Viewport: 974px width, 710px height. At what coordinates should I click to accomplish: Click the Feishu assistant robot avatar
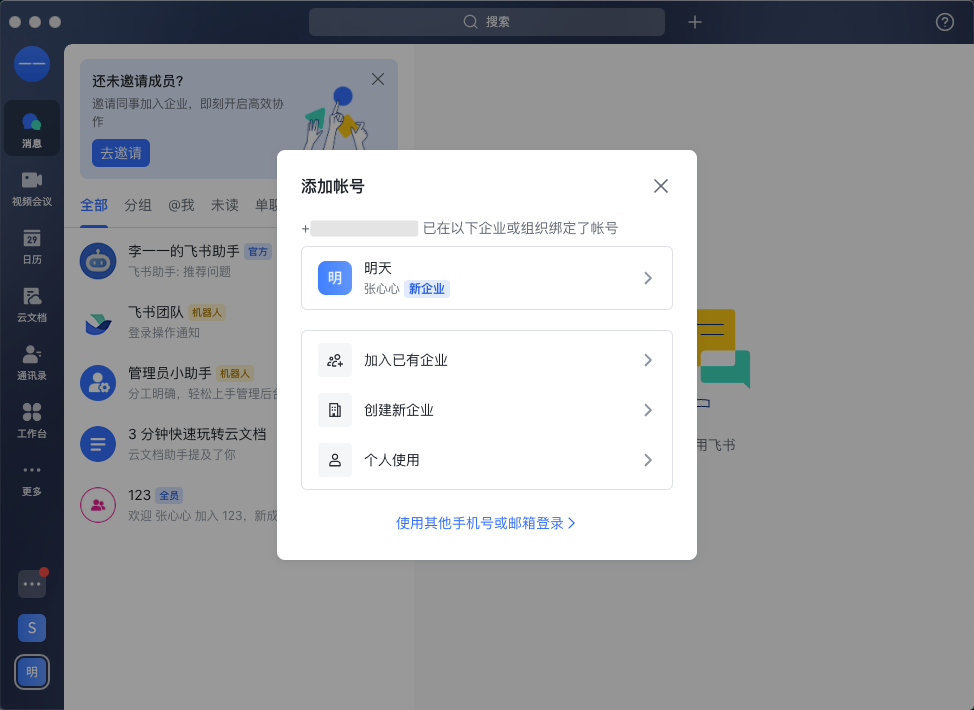pyautogui.click(x=98, y=261)
